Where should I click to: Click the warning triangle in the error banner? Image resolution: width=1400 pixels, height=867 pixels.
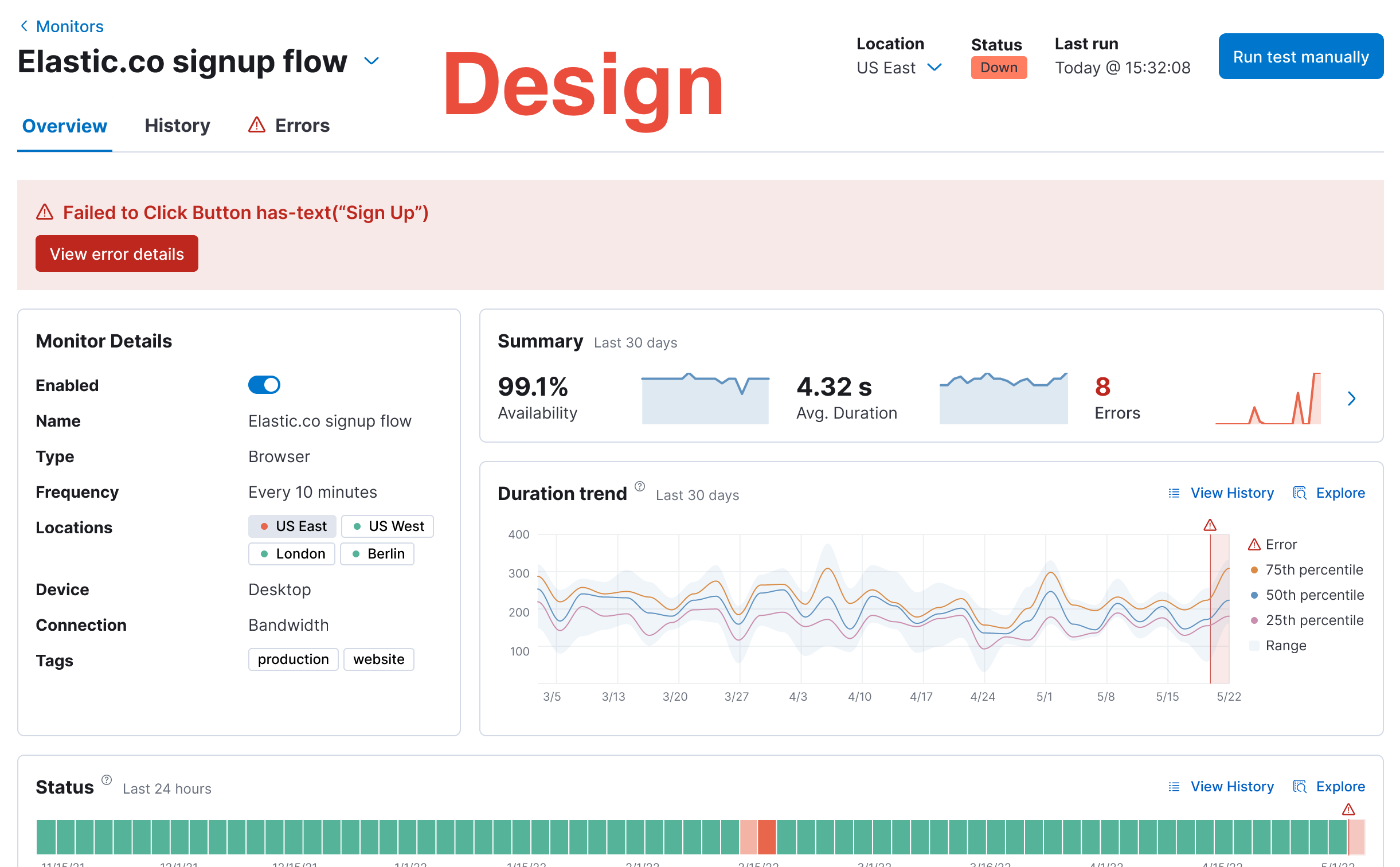tap(45, 212)
